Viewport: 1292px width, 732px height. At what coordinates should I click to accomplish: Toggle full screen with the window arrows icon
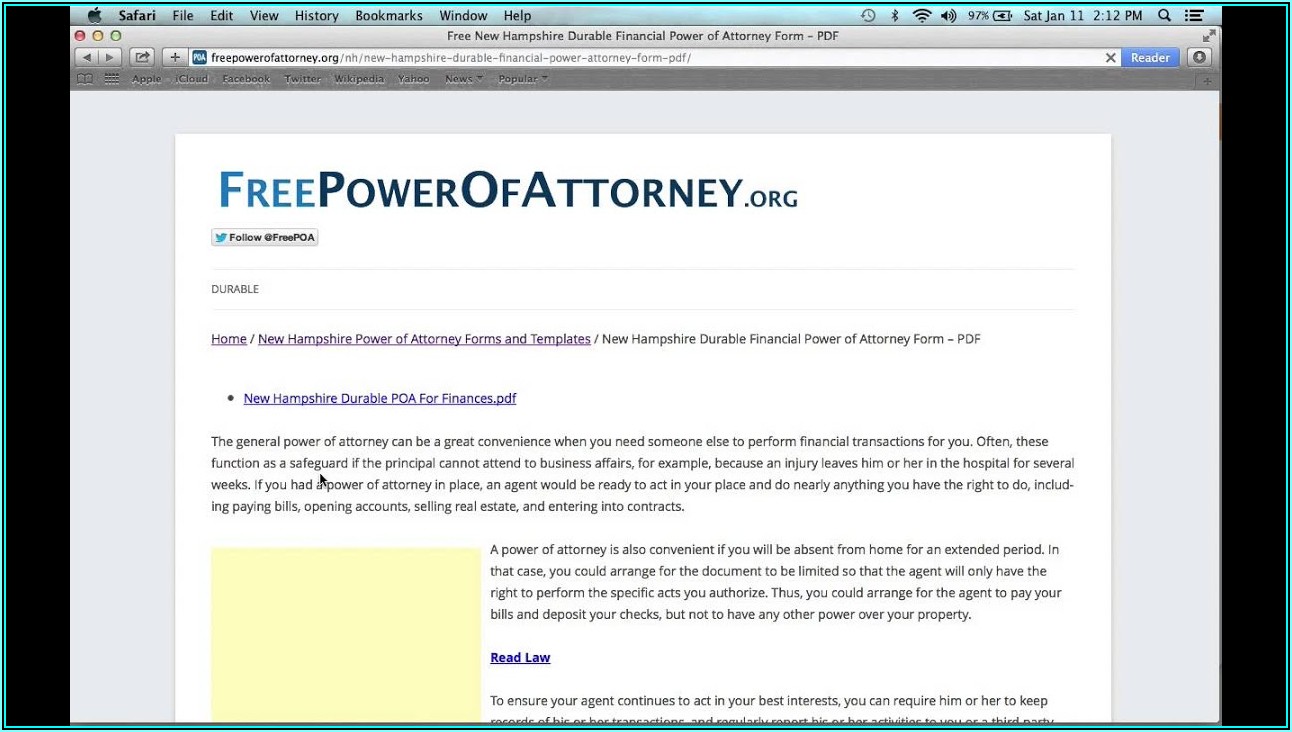pyautogui.click(x=1209, y=36)
